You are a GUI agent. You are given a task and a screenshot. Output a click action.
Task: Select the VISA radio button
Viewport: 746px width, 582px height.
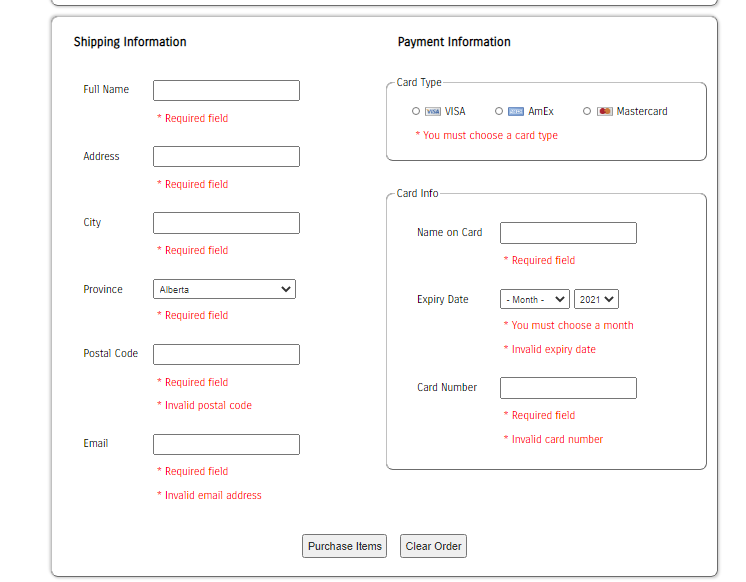coord(416,111)
